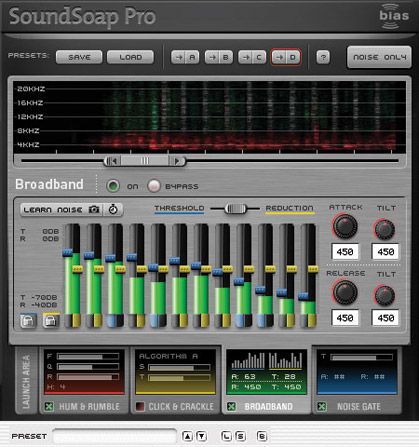Click the Release value field
The image size is (419, 447).
coord(345,318)
